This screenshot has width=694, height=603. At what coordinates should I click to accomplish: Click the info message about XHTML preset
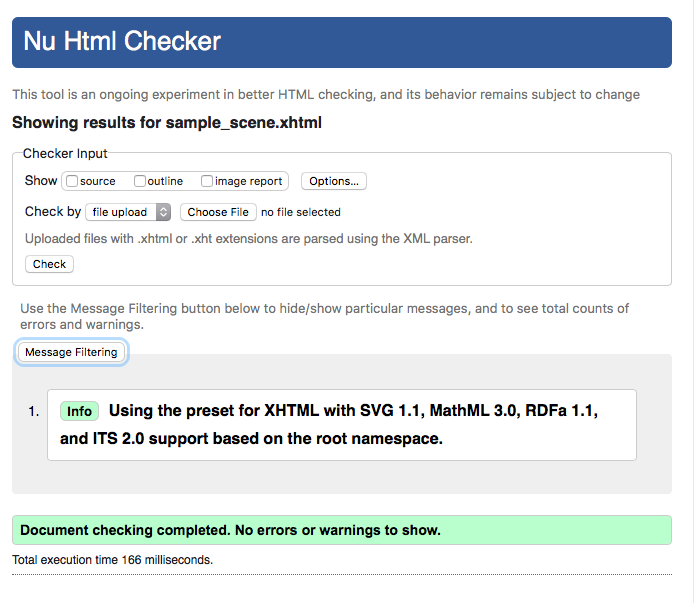[x=342, y=425]
